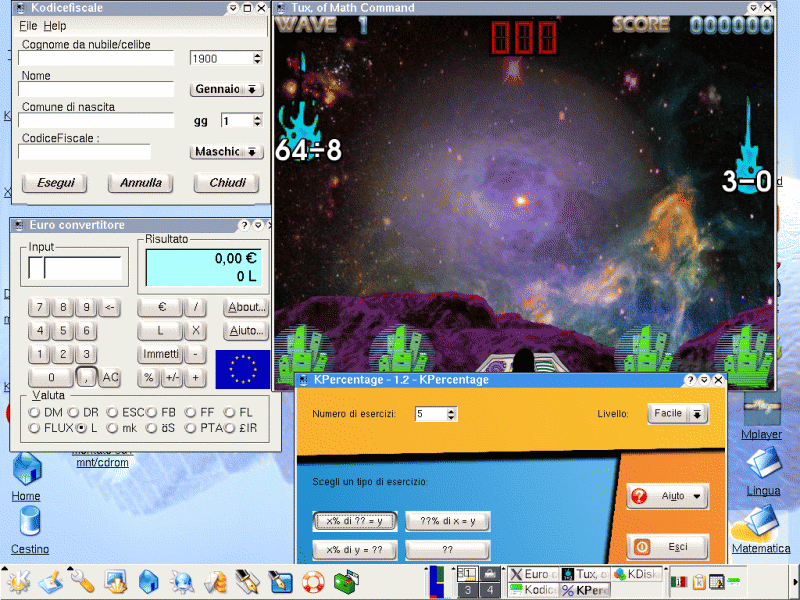Choose the 'x% di ?? = y' exercise type
Image resolution: width=800 pixels, height=600 pixels.
coord(355,521)
